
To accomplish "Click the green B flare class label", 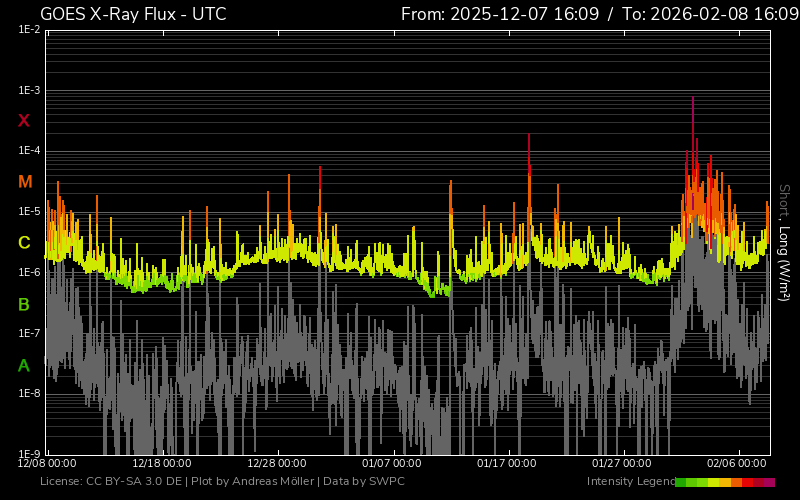I will [24, 304].
